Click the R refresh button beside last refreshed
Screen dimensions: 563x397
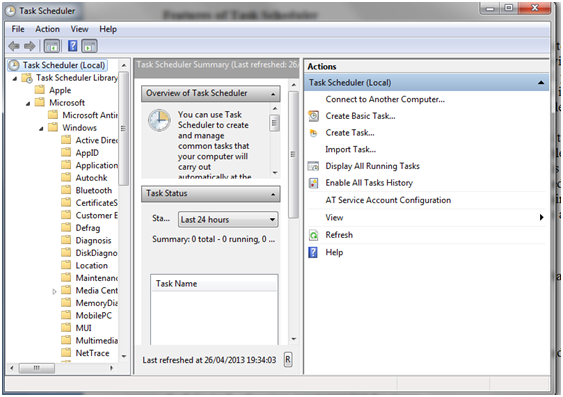tap(288, 360)
